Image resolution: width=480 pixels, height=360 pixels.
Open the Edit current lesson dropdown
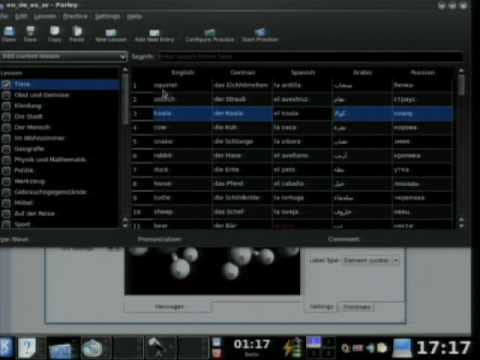(x=63, y=56)
